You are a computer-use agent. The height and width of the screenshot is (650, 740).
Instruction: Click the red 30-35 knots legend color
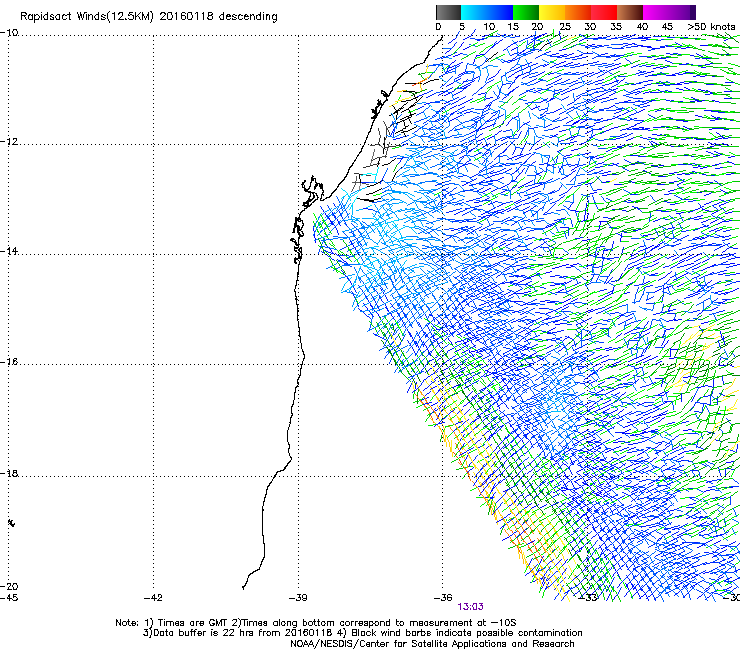pyautogui.click(x=604, y=12)
